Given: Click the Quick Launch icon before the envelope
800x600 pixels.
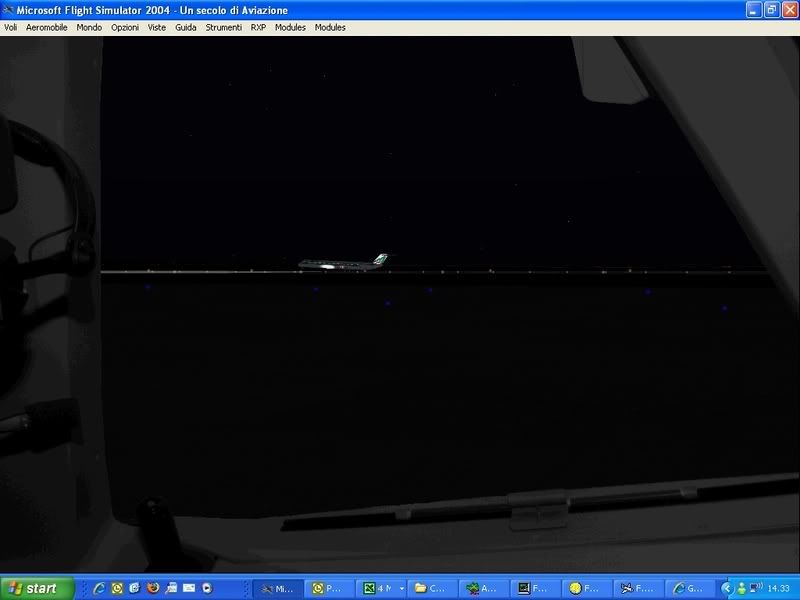Looking at the screenshot, I should pos(171,588).
